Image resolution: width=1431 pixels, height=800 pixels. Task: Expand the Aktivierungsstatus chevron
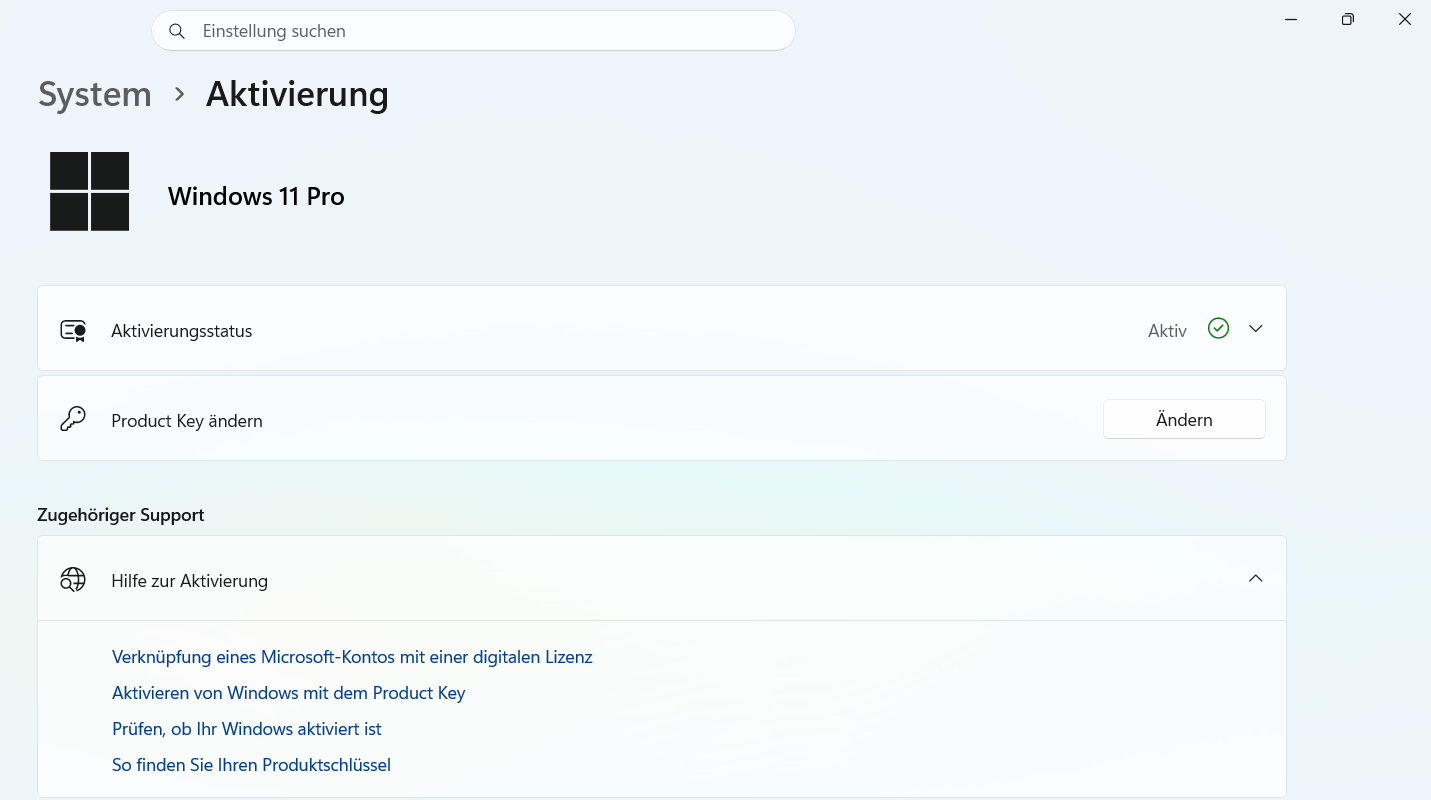point(1256,328)
